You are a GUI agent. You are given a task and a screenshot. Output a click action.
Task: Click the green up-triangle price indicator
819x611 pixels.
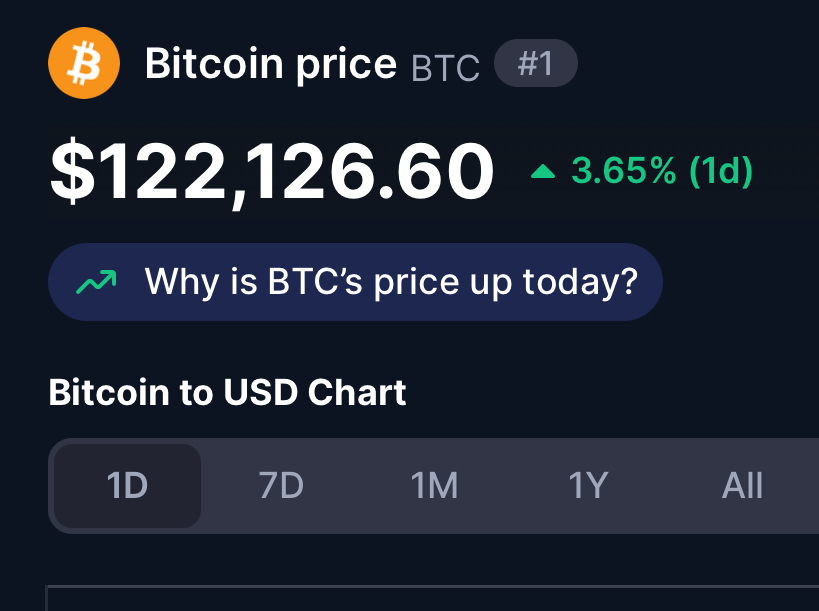(543, 171)
